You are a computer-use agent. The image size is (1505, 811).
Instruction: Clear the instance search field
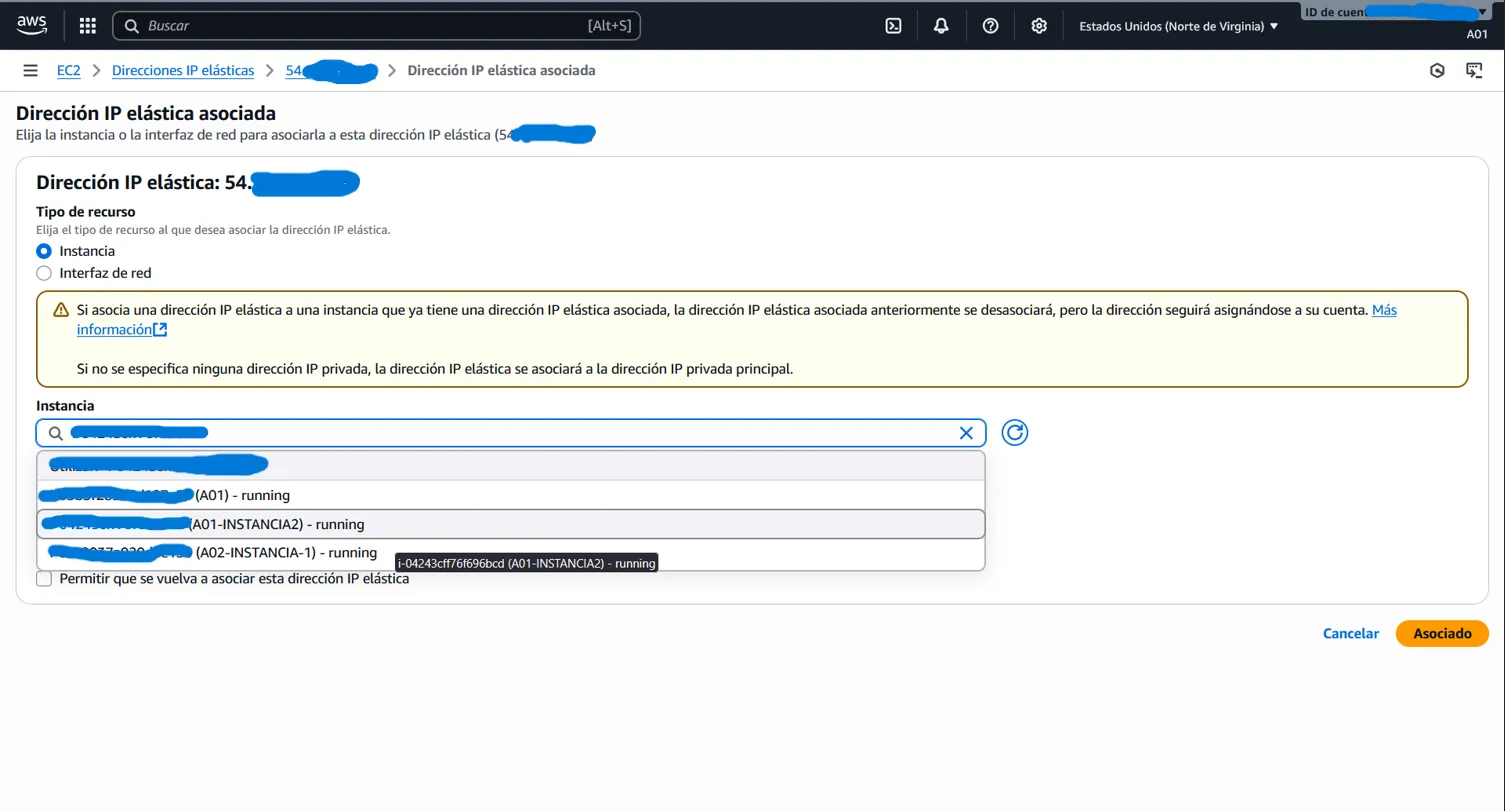pos(966,433)
